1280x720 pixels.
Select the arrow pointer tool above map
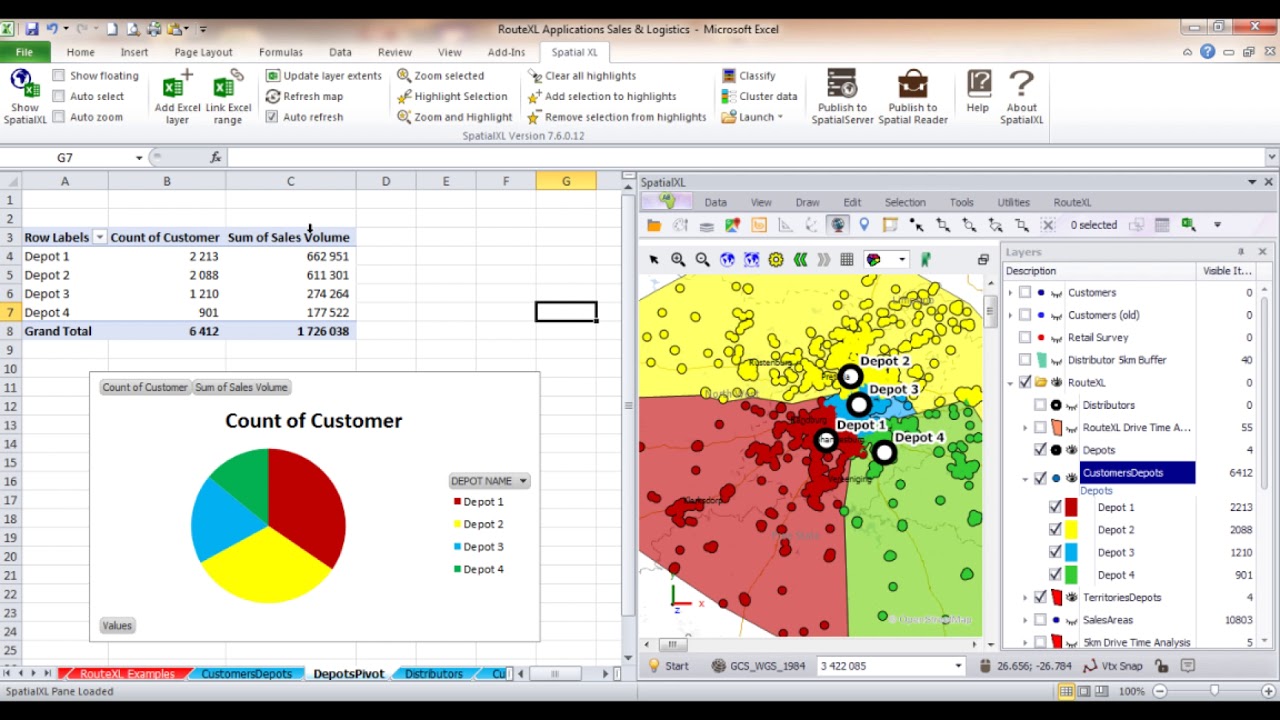[654, 260]
